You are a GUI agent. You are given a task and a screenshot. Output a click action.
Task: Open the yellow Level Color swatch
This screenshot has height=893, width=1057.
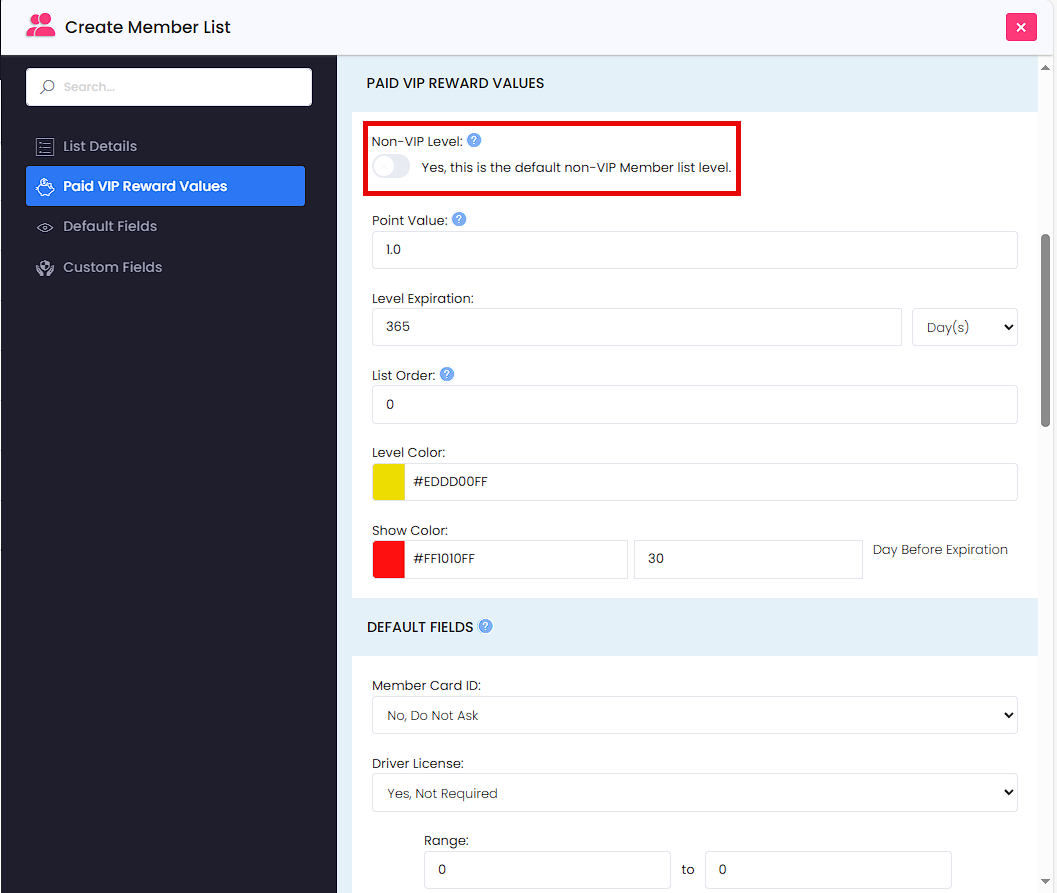pyautogui.click(x=389, y=482)
